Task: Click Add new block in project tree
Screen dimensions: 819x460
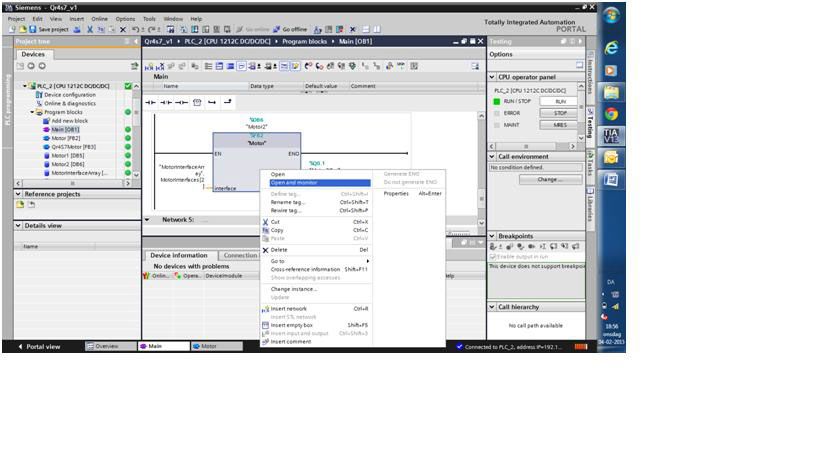Action: point(69,121)
